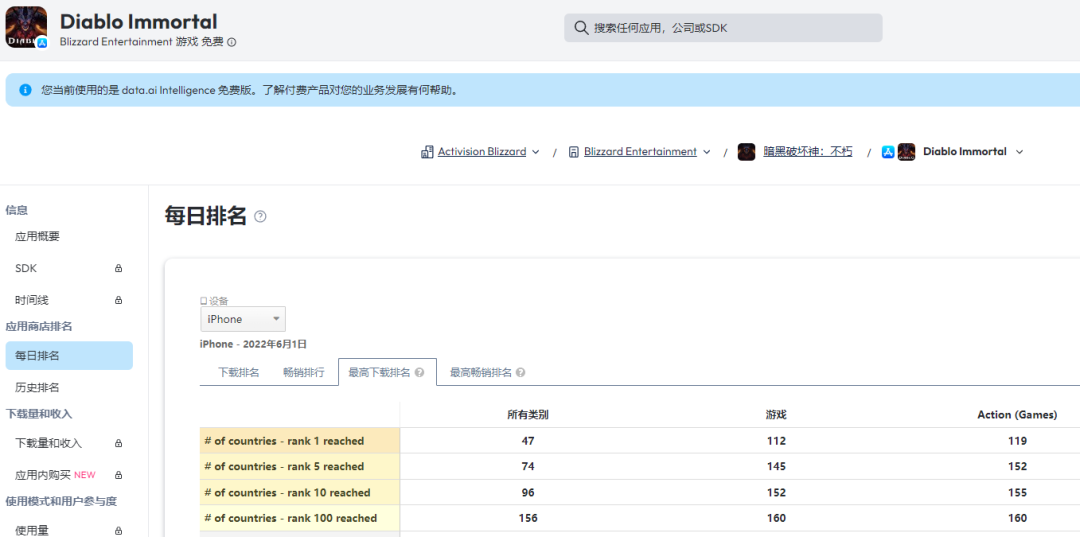1080x537 pixels.
Task: Open the 暗黑破坏神：不朽 link
Action: 807,151
